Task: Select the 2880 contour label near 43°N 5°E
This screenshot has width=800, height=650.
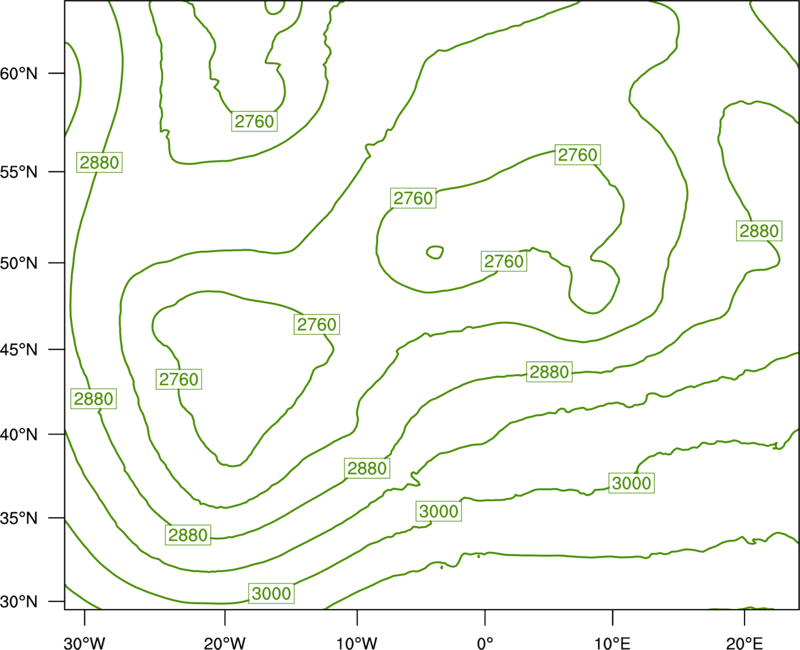Action: click(x=549, y=372)
